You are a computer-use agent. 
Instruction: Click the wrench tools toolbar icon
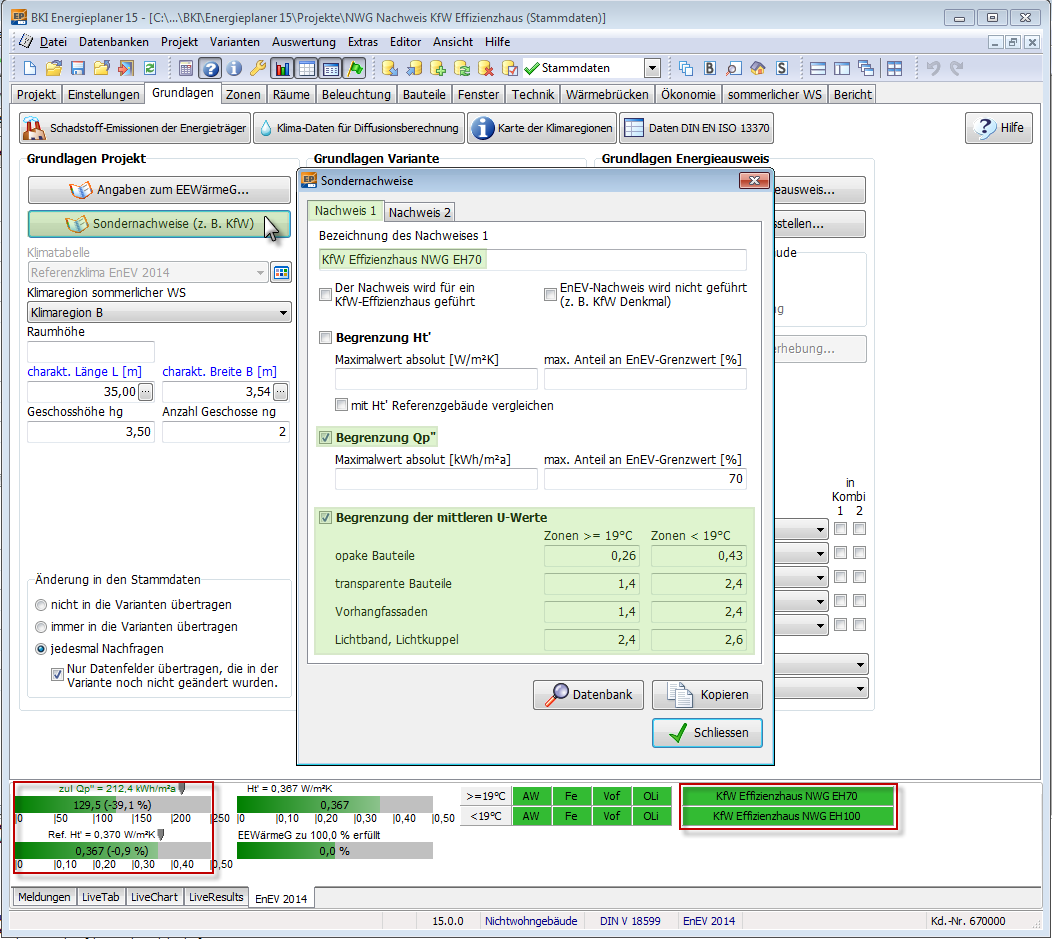click(x=258, y=68)
